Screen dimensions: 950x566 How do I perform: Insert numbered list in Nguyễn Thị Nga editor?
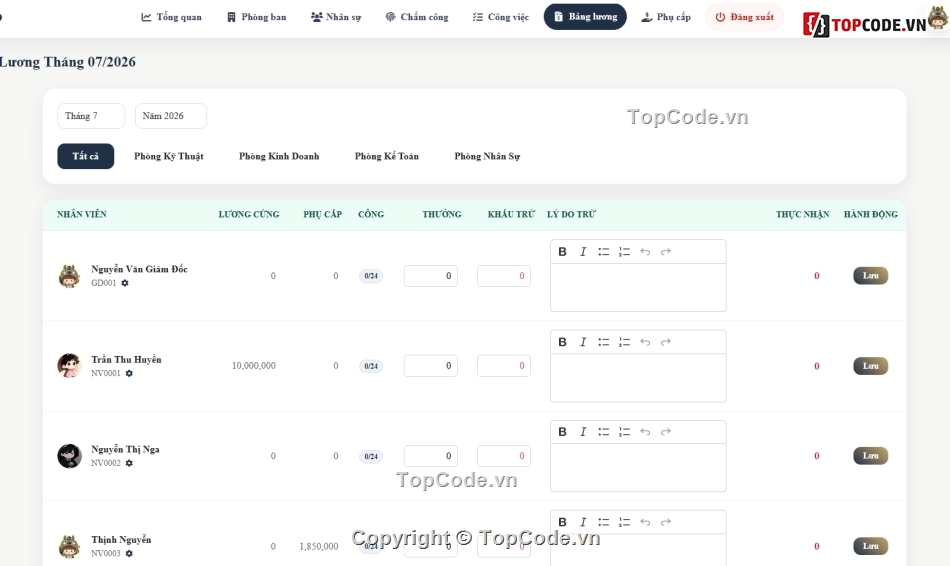pos(624,431)
